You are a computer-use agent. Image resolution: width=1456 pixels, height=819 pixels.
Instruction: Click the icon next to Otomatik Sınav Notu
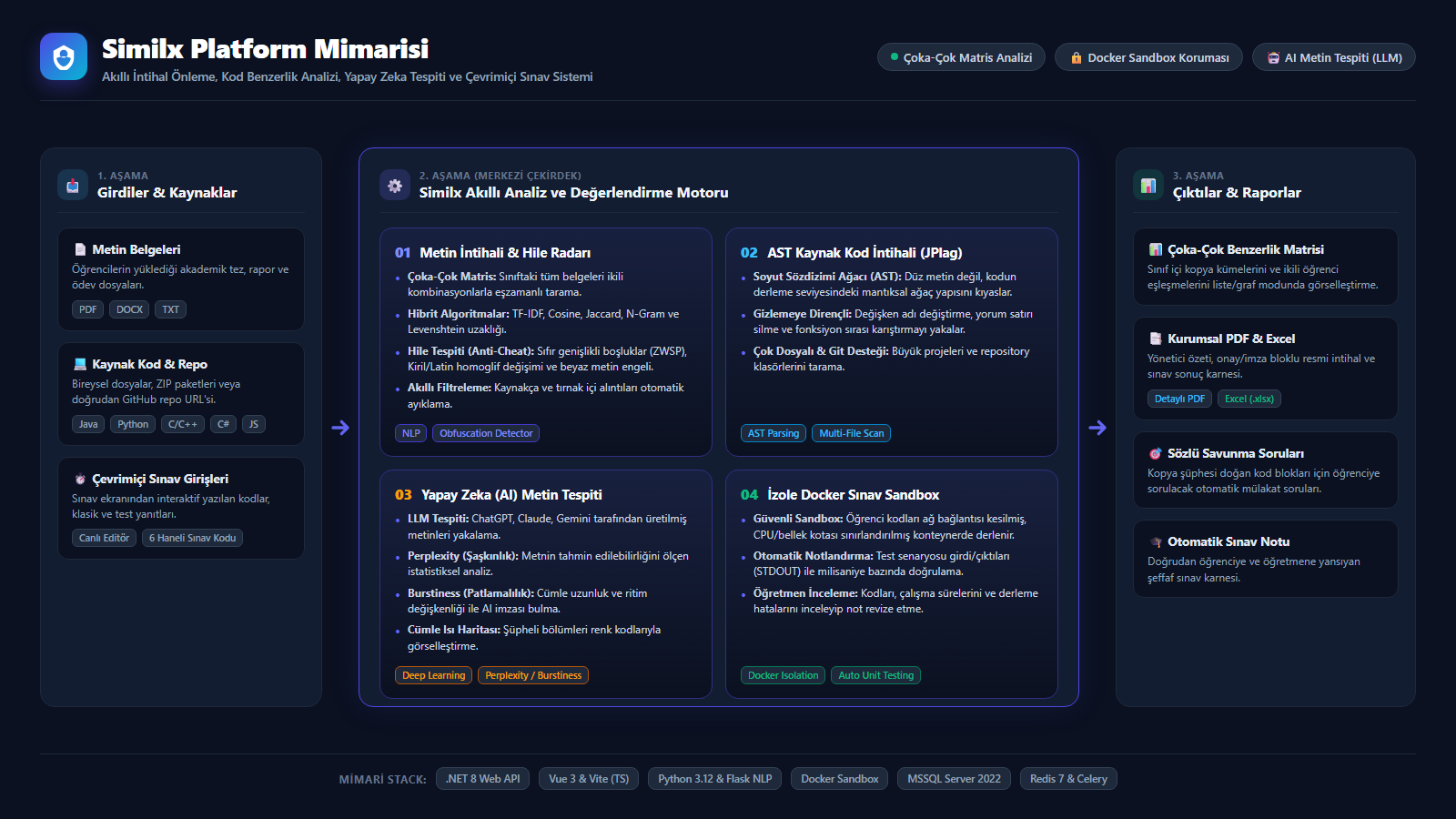point(1156,541)
